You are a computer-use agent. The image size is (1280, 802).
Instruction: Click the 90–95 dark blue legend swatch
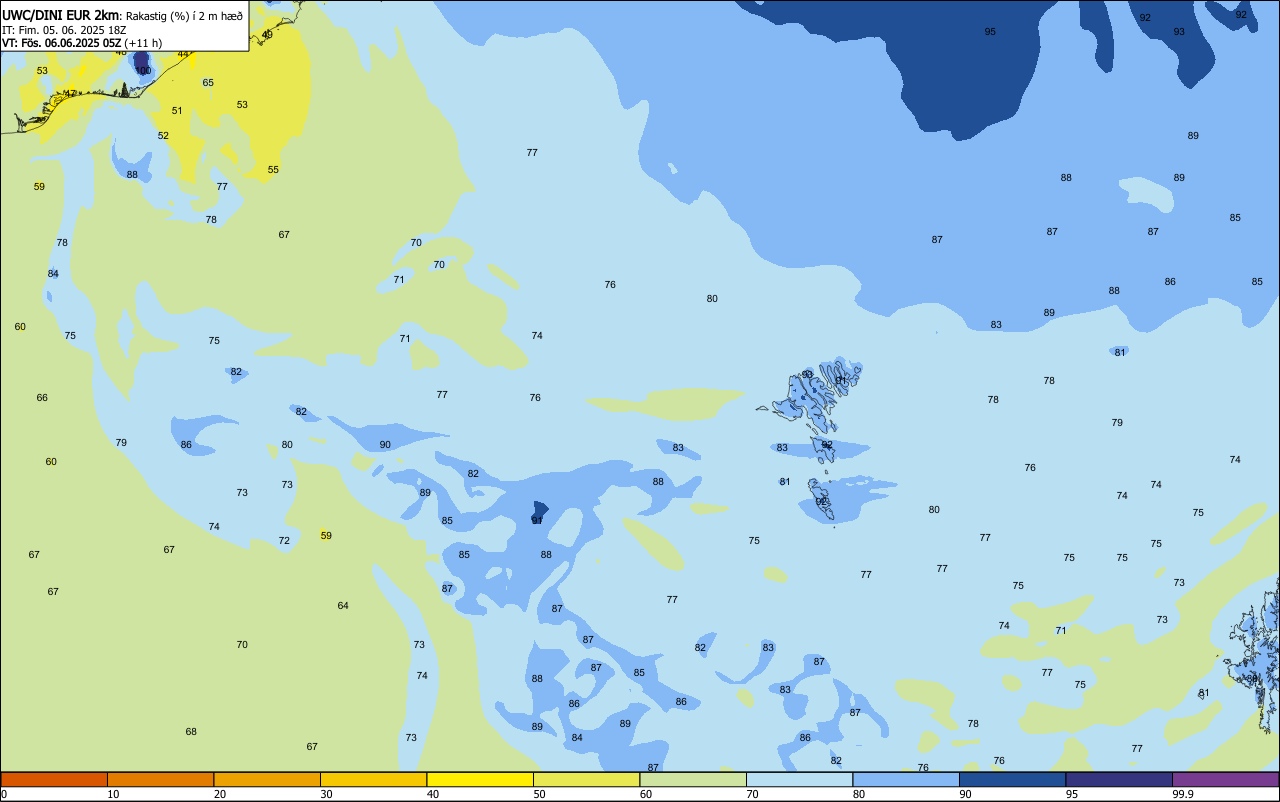[x=1012, y=779]
